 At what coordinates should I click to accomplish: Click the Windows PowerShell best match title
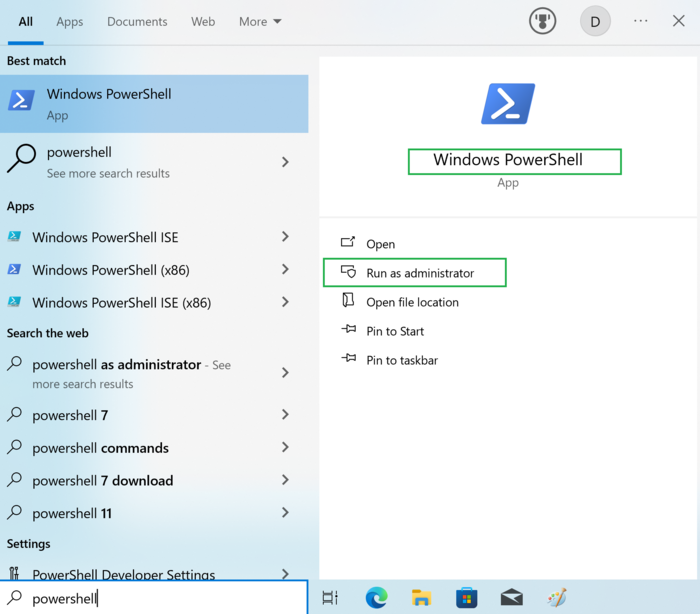109,94
